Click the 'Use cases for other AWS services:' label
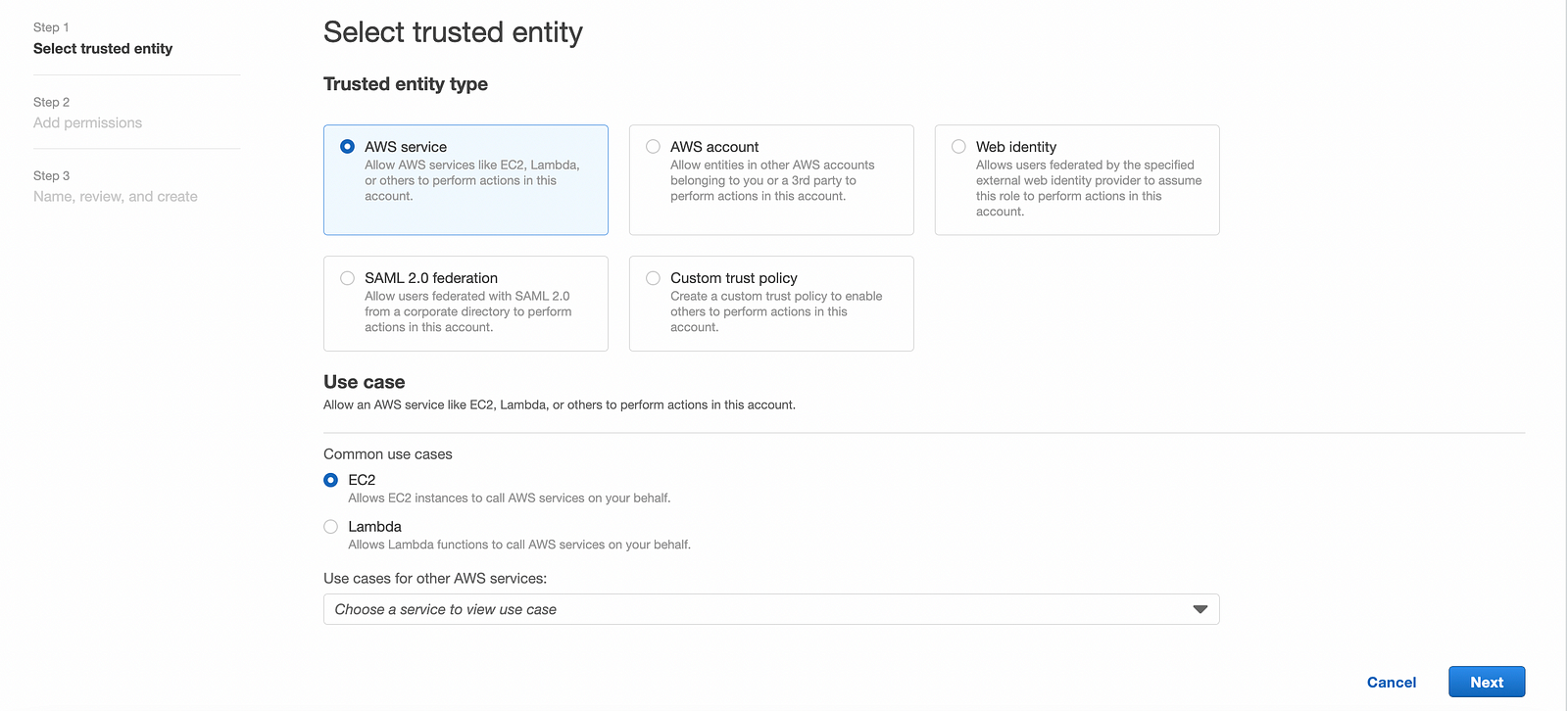The height and width of the screenshot is (711, 1568). pos(435,579)
